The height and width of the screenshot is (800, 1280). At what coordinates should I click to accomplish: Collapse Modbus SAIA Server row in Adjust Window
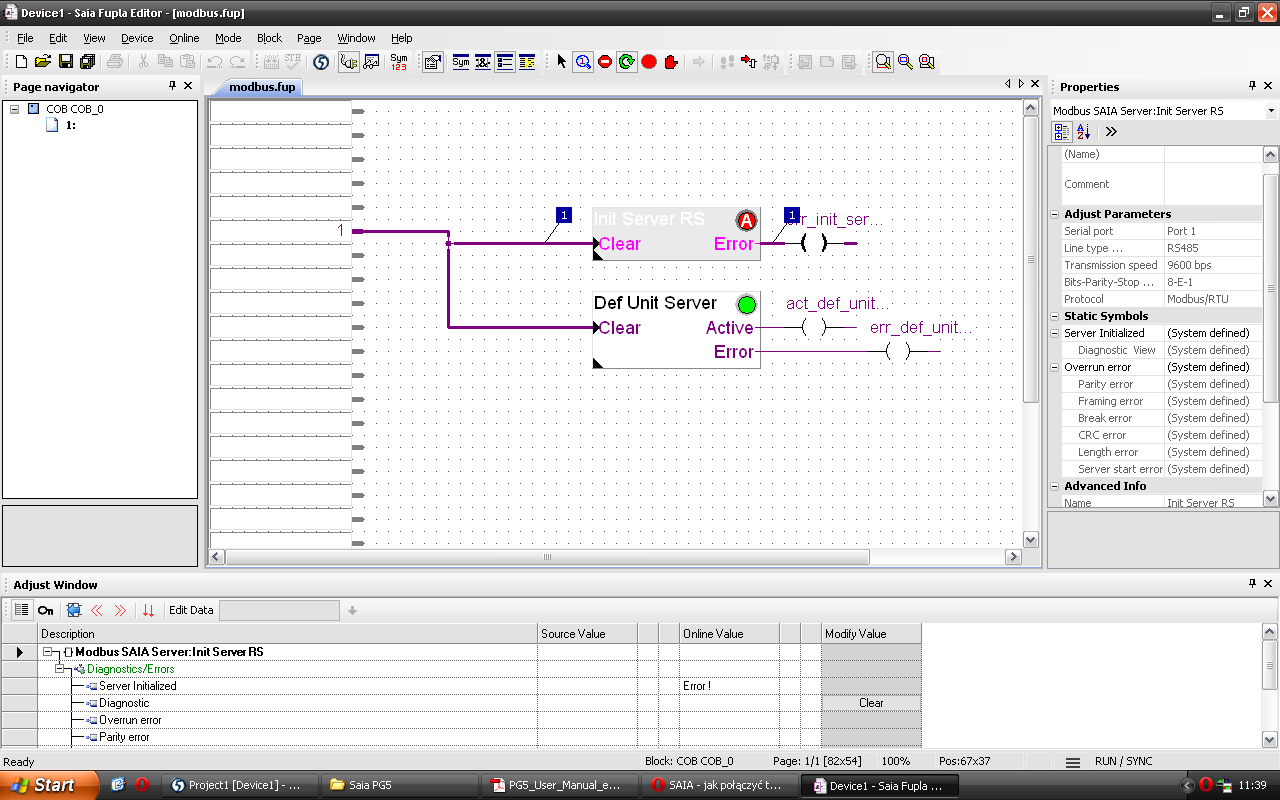pyautogui.click(x=48, y=652)
